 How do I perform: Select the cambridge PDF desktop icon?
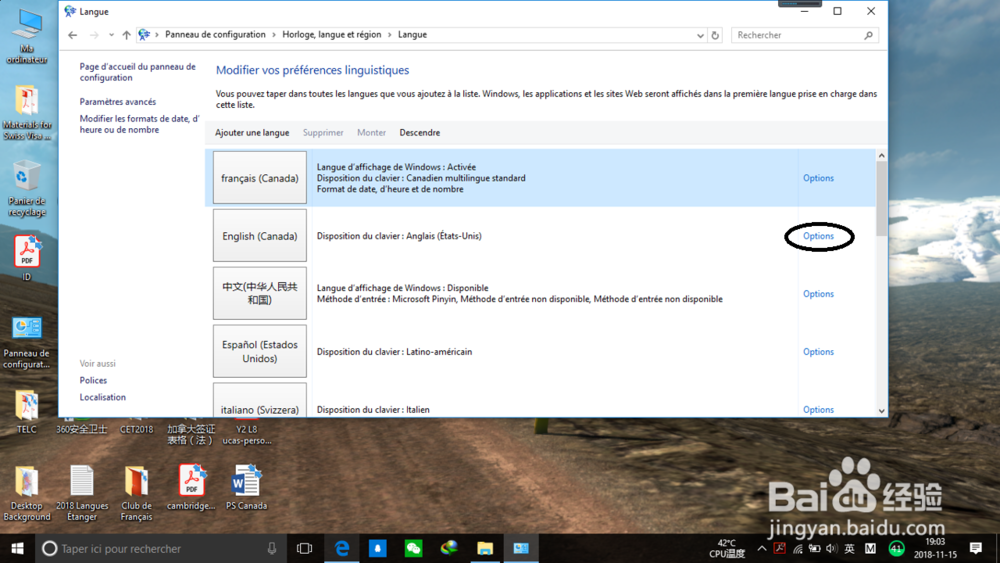pos(191,488)
